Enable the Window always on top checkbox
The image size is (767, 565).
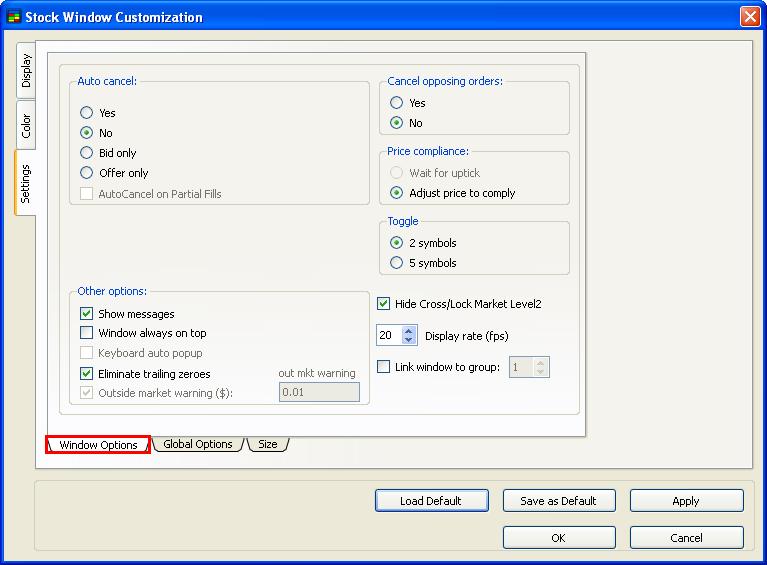pos(87,333)
